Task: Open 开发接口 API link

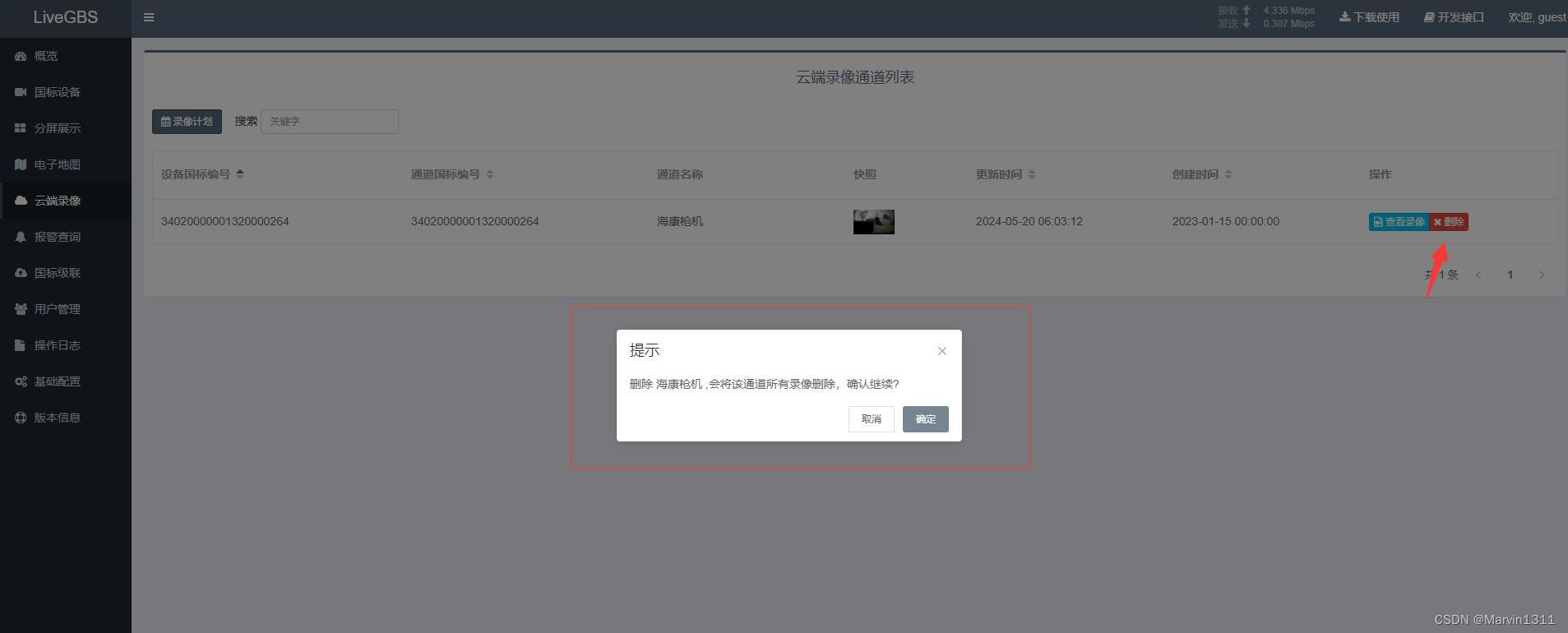Action: click(1454, 17)
